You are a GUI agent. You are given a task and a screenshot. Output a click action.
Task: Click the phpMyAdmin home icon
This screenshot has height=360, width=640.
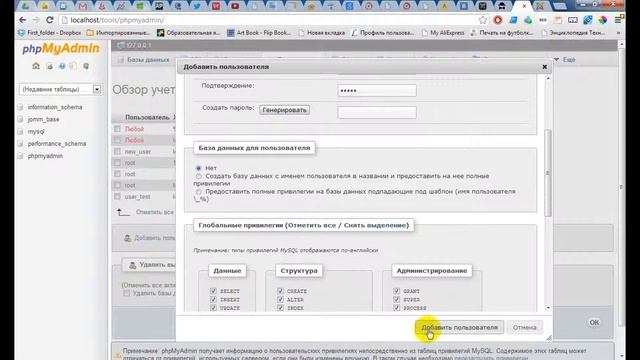(x=36, y=66)
